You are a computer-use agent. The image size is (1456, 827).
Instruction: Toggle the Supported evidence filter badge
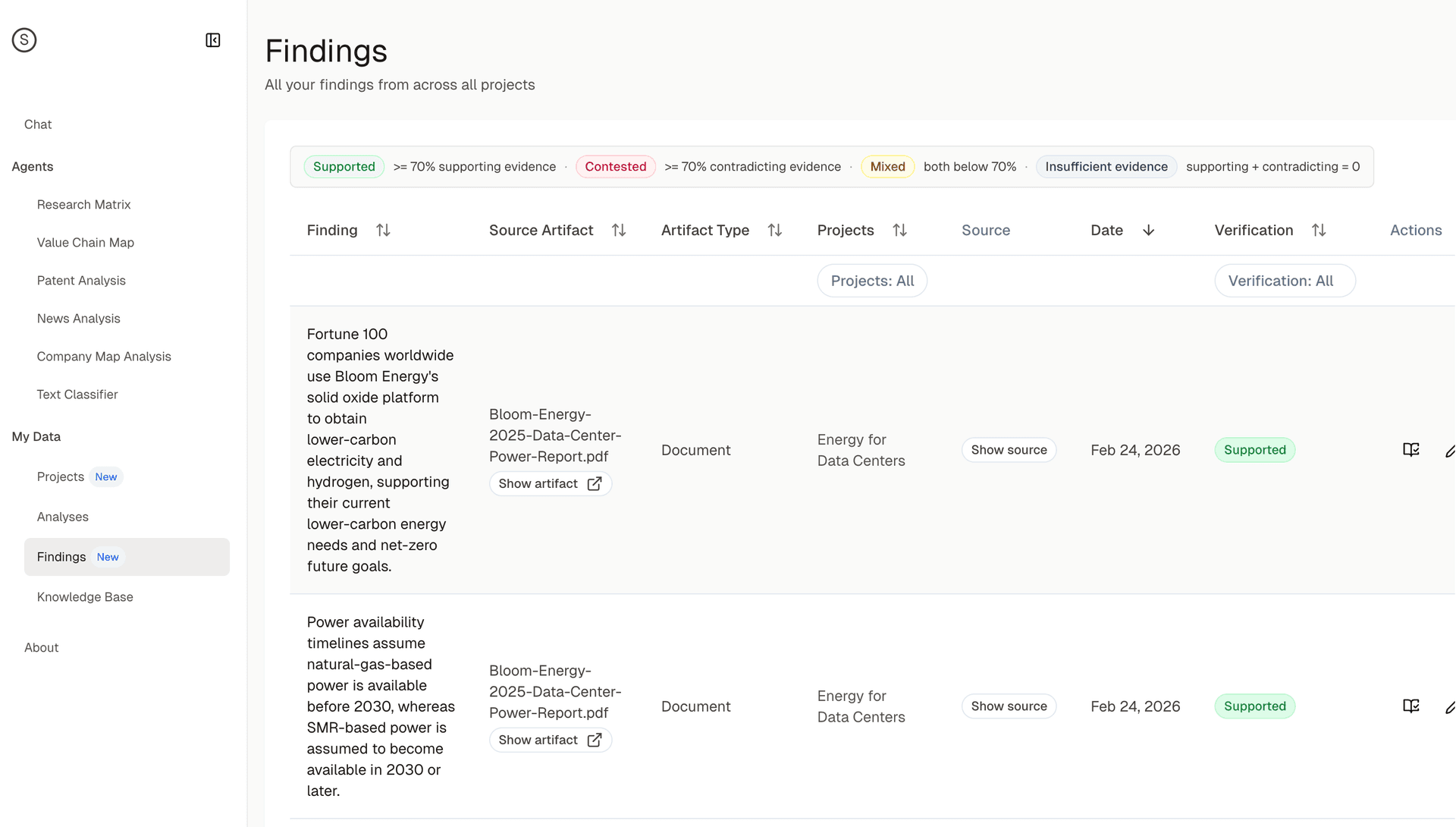pyautogui.click(x=344, y=166)
